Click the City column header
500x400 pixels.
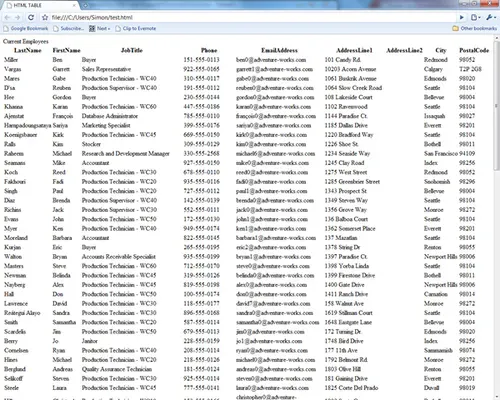click(441, 50)
